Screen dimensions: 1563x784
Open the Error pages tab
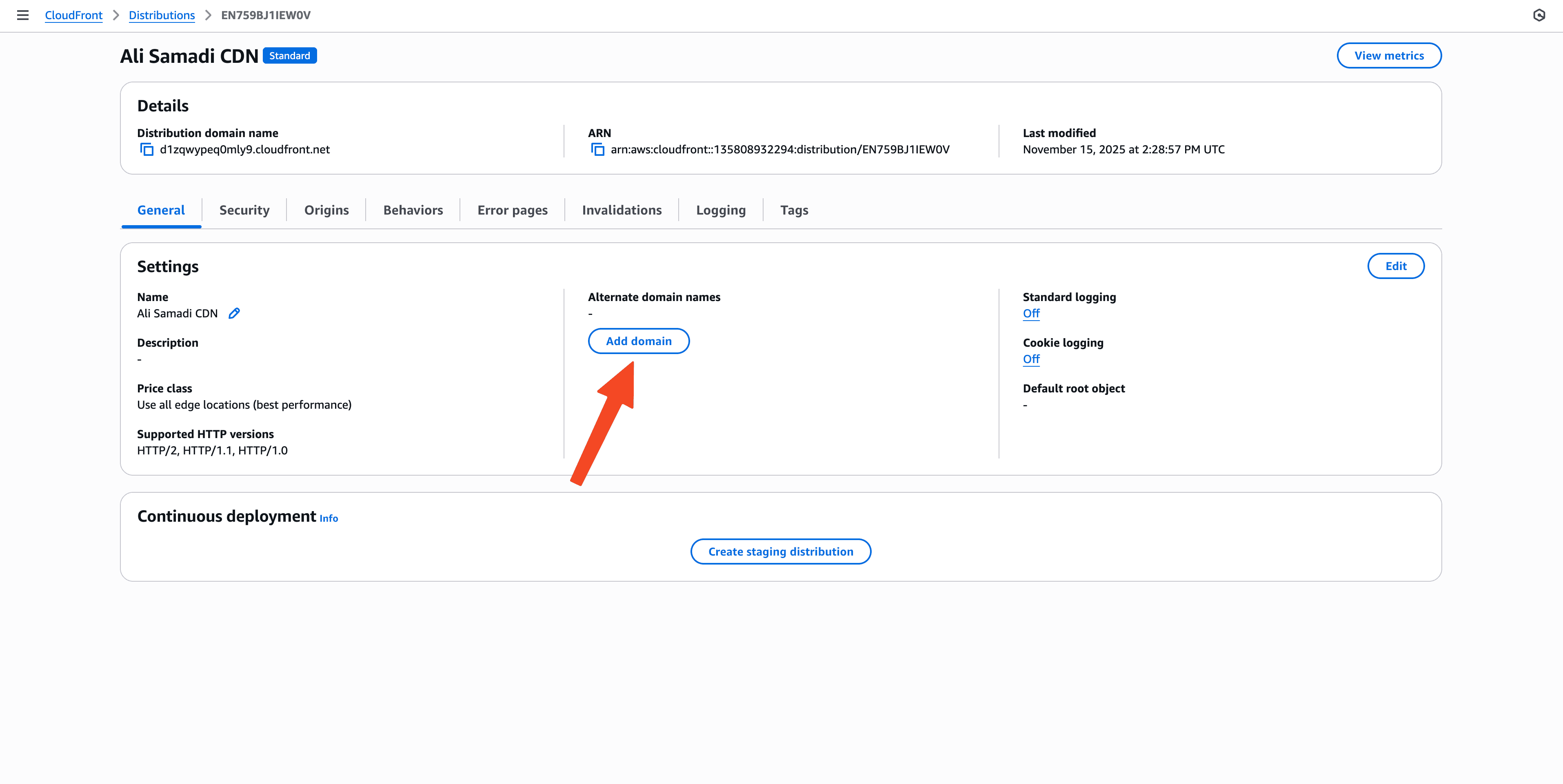point(512,210)
